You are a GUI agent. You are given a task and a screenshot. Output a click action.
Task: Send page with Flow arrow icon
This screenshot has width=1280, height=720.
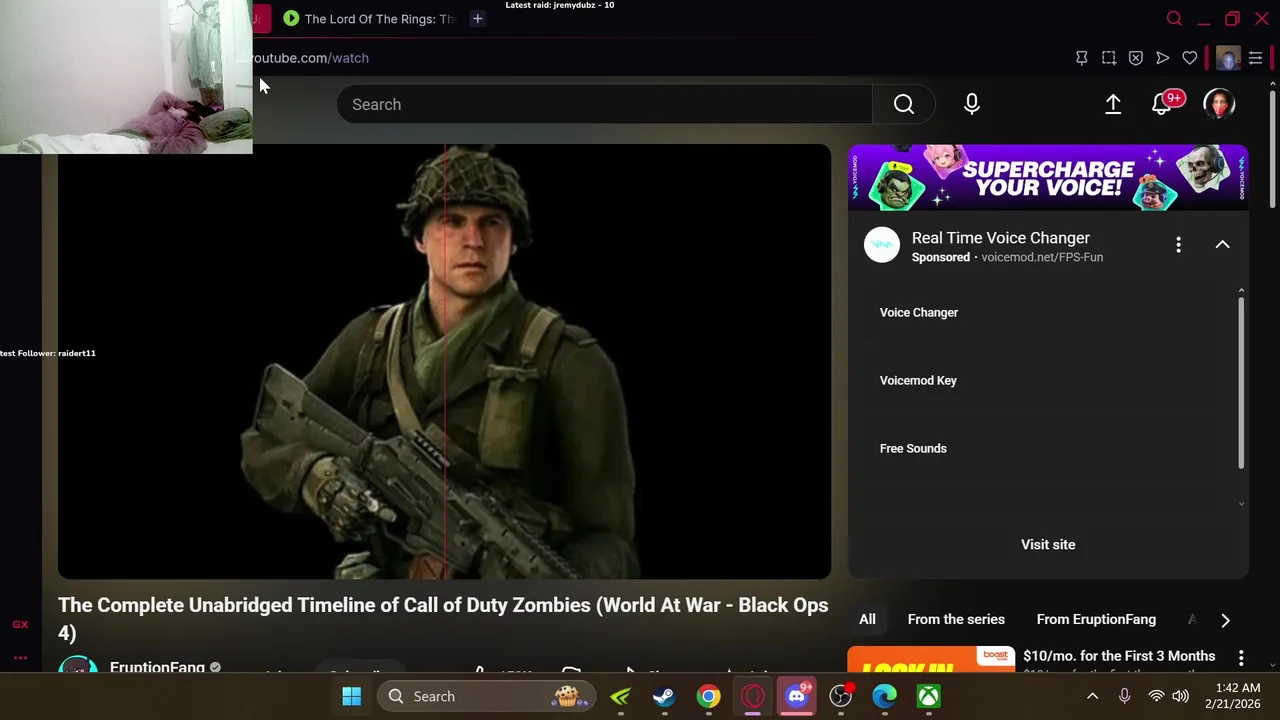pyautogui.click(x=1162, y=58)
